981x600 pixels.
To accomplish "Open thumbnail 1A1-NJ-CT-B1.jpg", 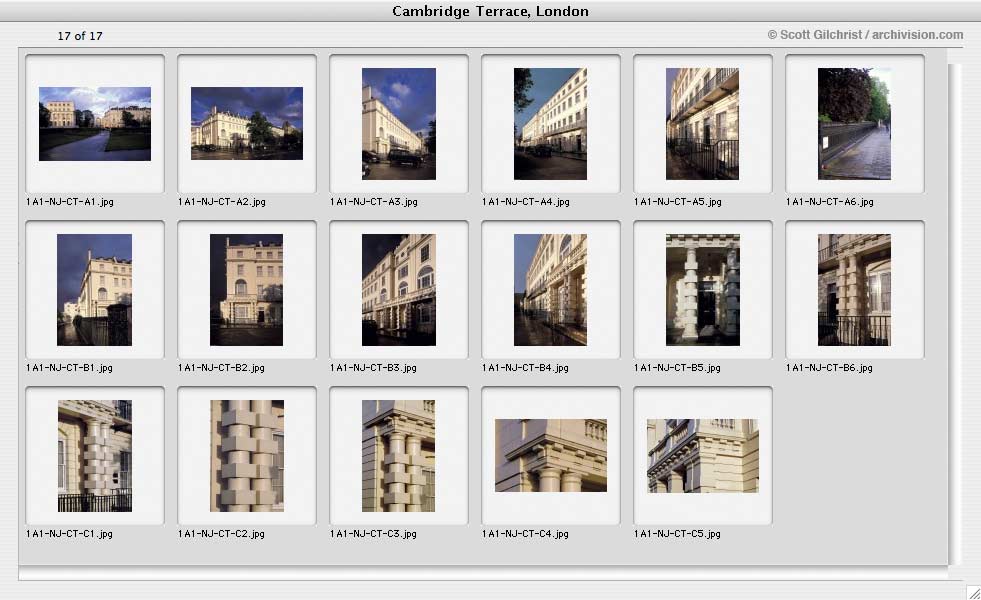I will pos(95,290).
